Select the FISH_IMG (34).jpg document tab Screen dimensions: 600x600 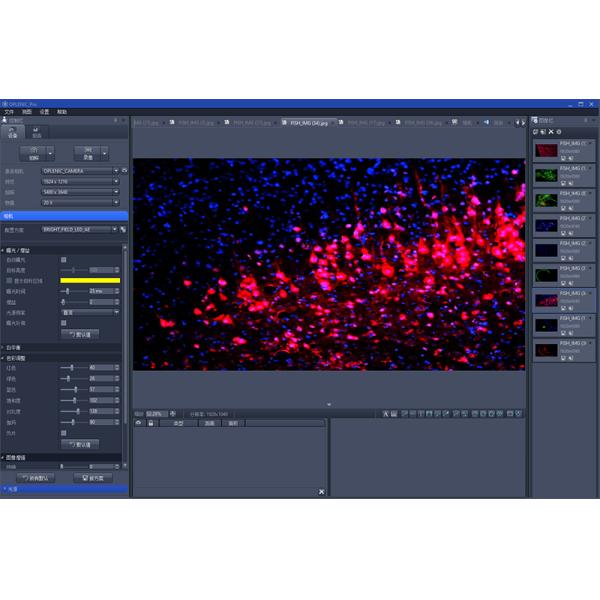pyautogui.click(x=308, y=123)
